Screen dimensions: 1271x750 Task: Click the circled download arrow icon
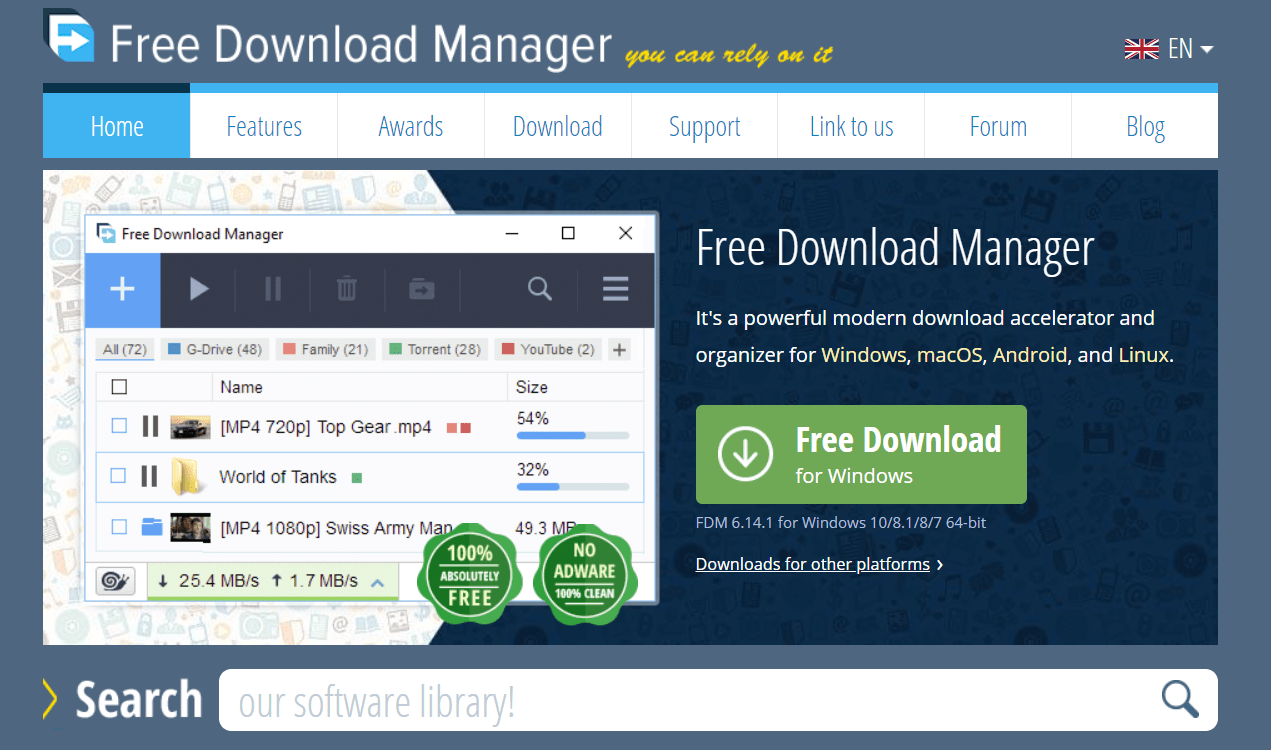746,454
